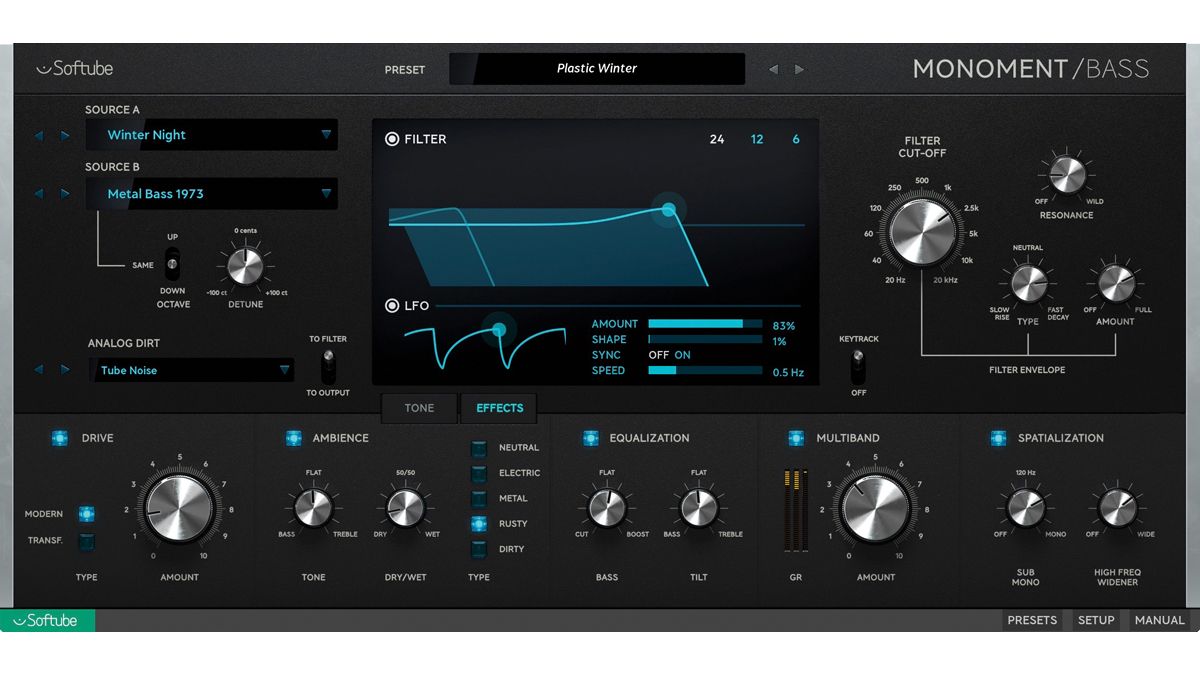Select the 24 dB filter slope
The height and width of the screenshot is (675, 1200).
click(x=717, y=139)
